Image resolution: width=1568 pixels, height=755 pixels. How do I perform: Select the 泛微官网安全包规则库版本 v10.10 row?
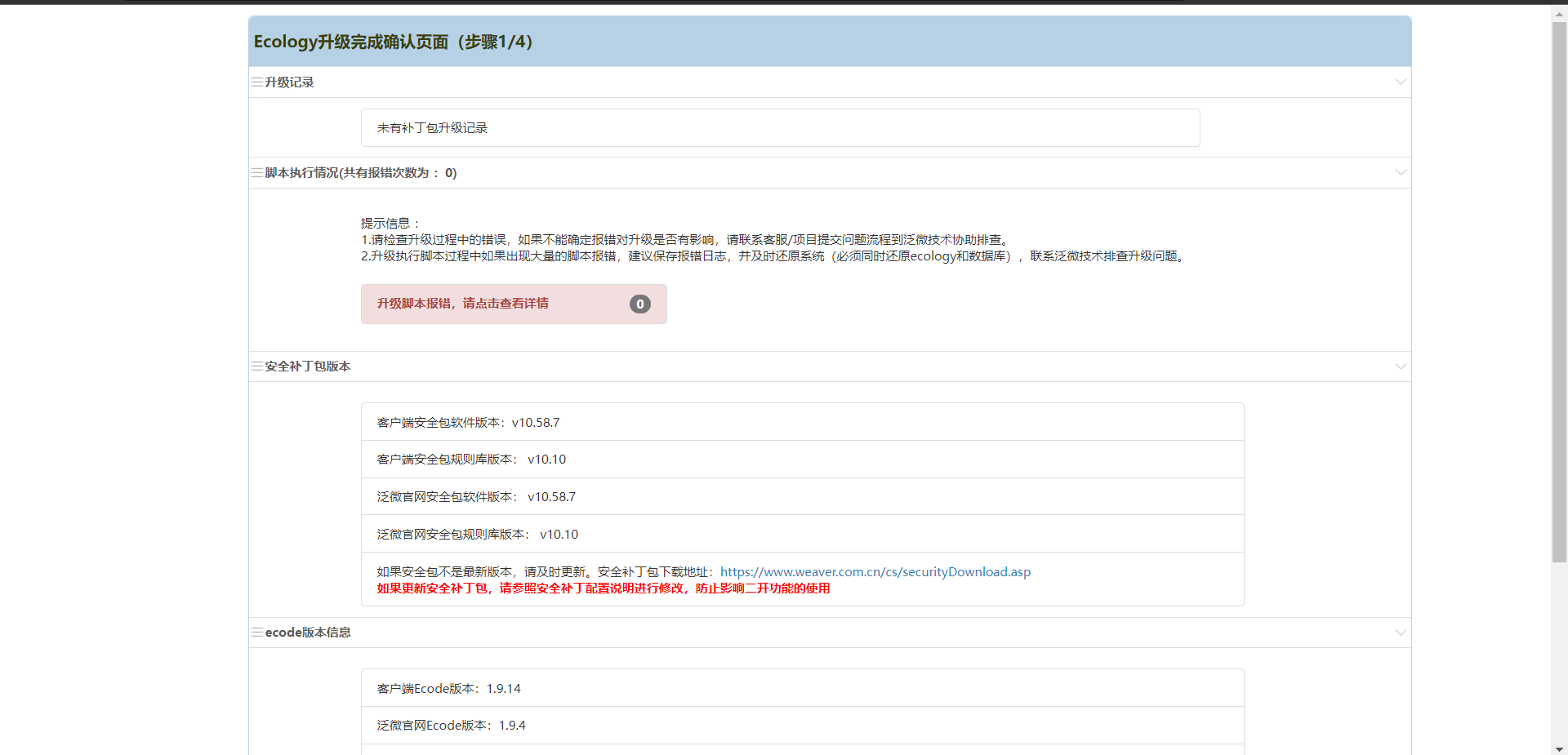802,534
